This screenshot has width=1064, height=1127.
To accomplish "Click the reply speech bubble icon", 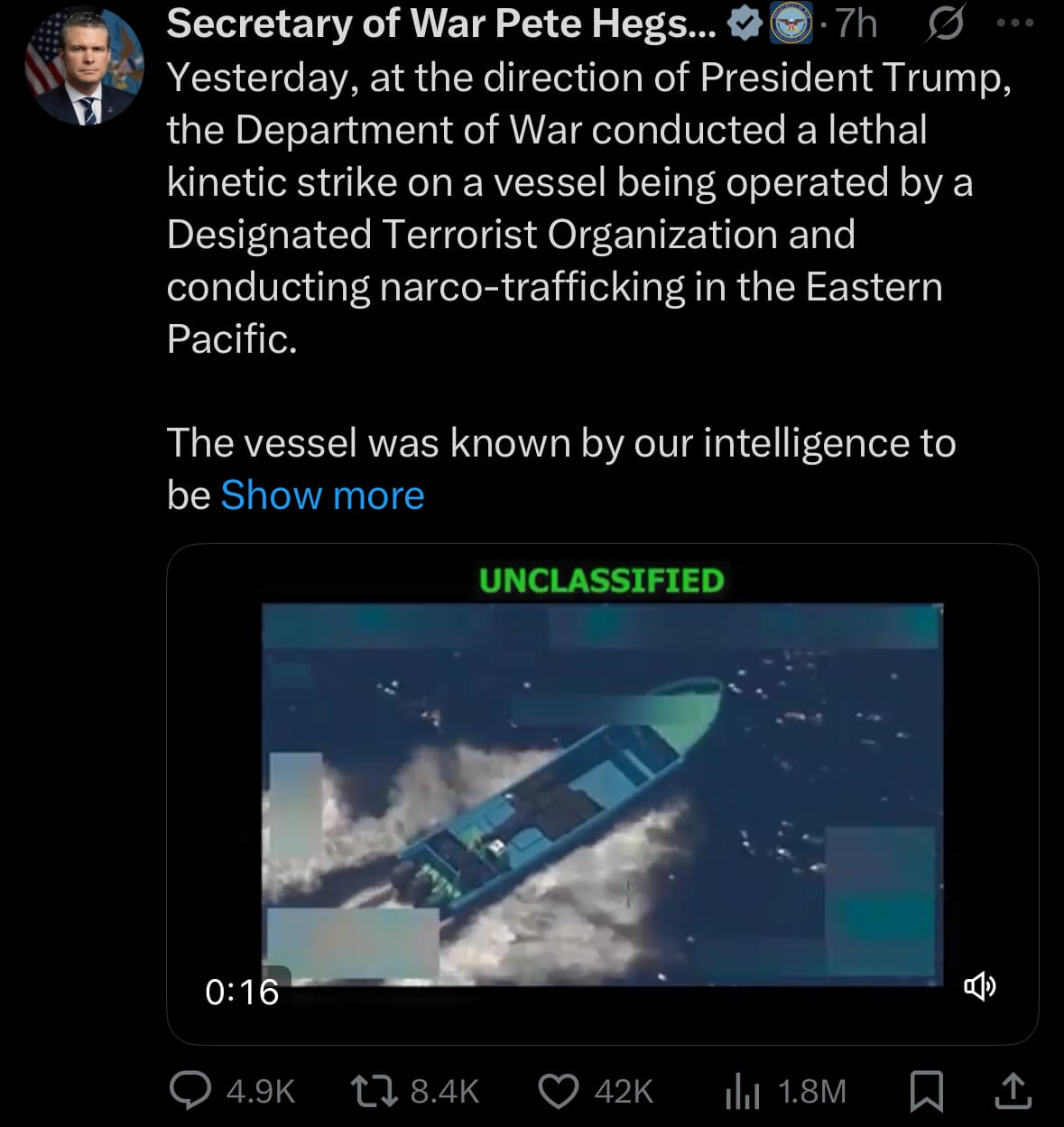I will (190, 1091).
